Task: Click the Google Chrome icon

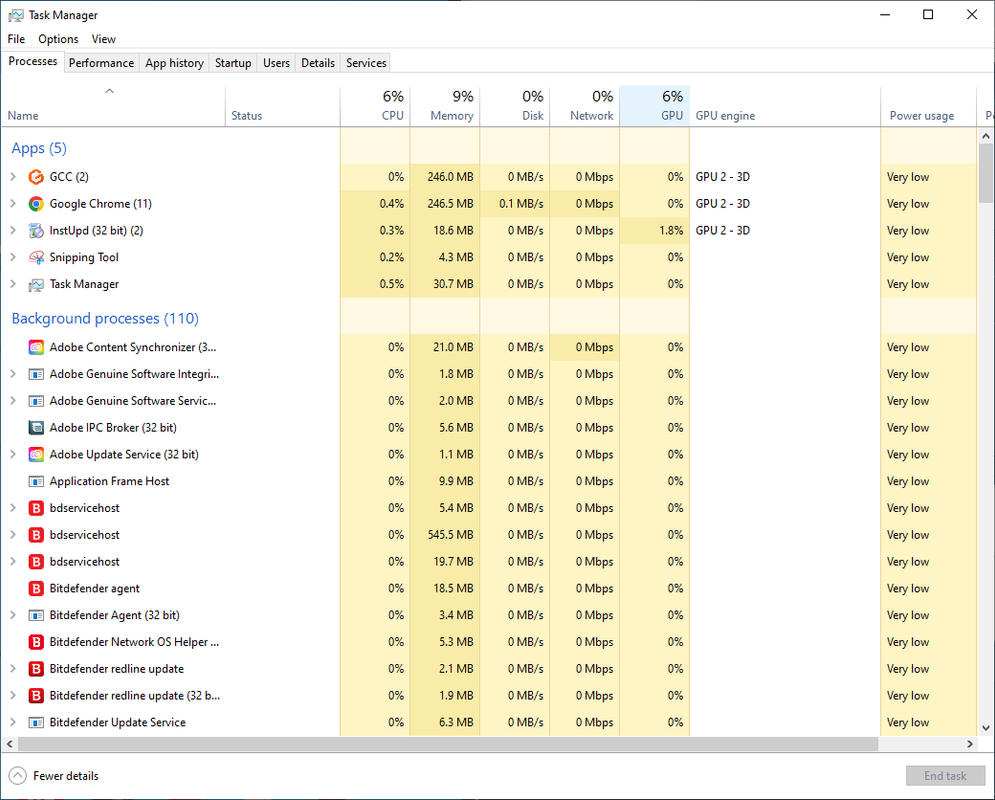Action: [36, 204]
